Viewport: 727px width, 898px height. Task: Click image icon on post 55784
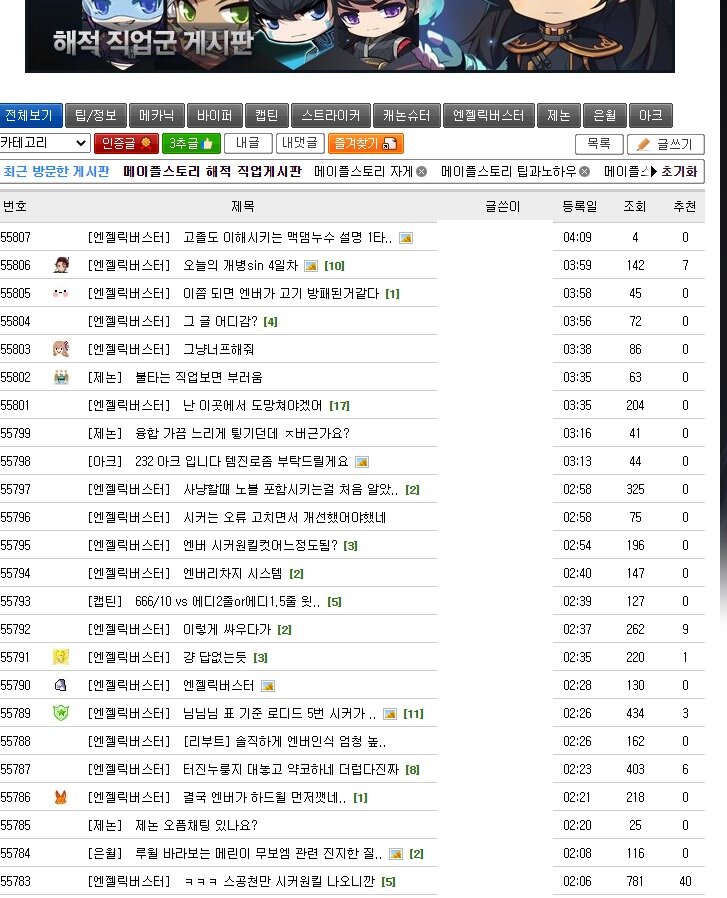(x=395, y=854)
